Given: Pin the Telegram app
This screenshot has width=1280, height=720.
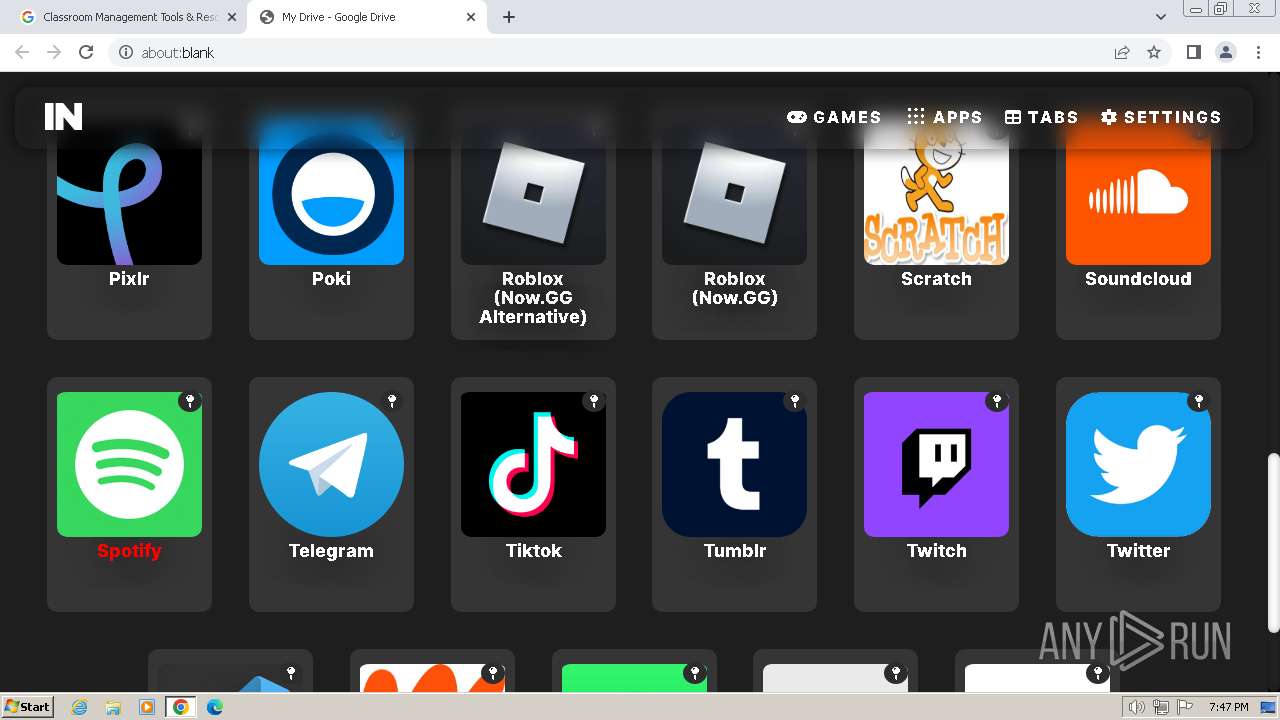Looking at the screenshot, I should click(392, 401).
